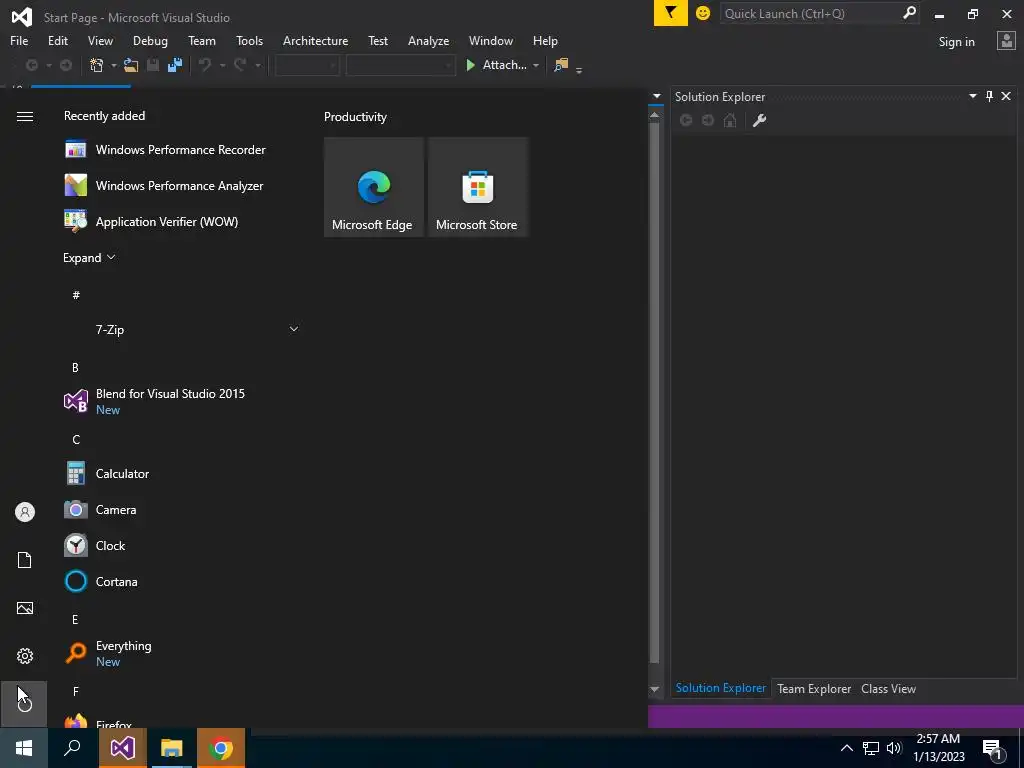Expand the 7-Zip folder chevron
Image resolution: width=1024 pixels, height=768 pixels.
tap(294, 329)
